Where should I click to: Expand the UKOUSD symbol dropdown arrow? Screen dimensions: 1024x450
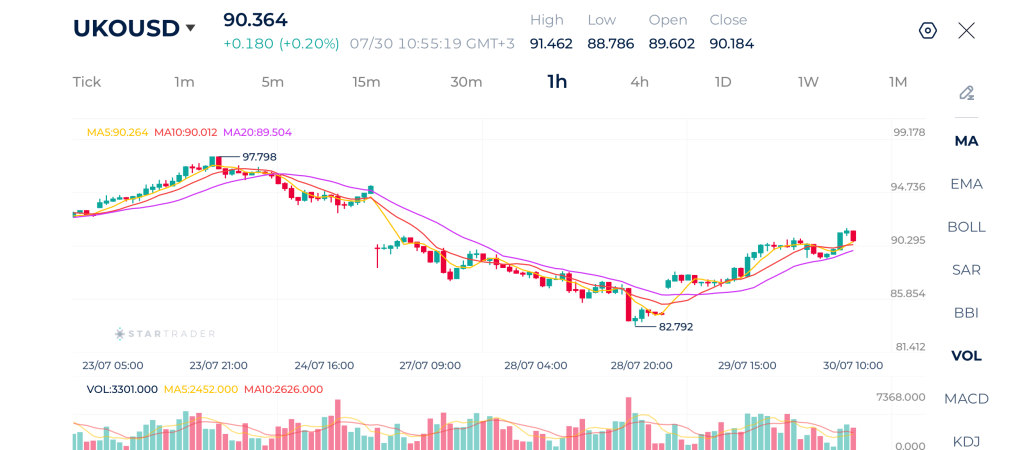click(190, 28)
